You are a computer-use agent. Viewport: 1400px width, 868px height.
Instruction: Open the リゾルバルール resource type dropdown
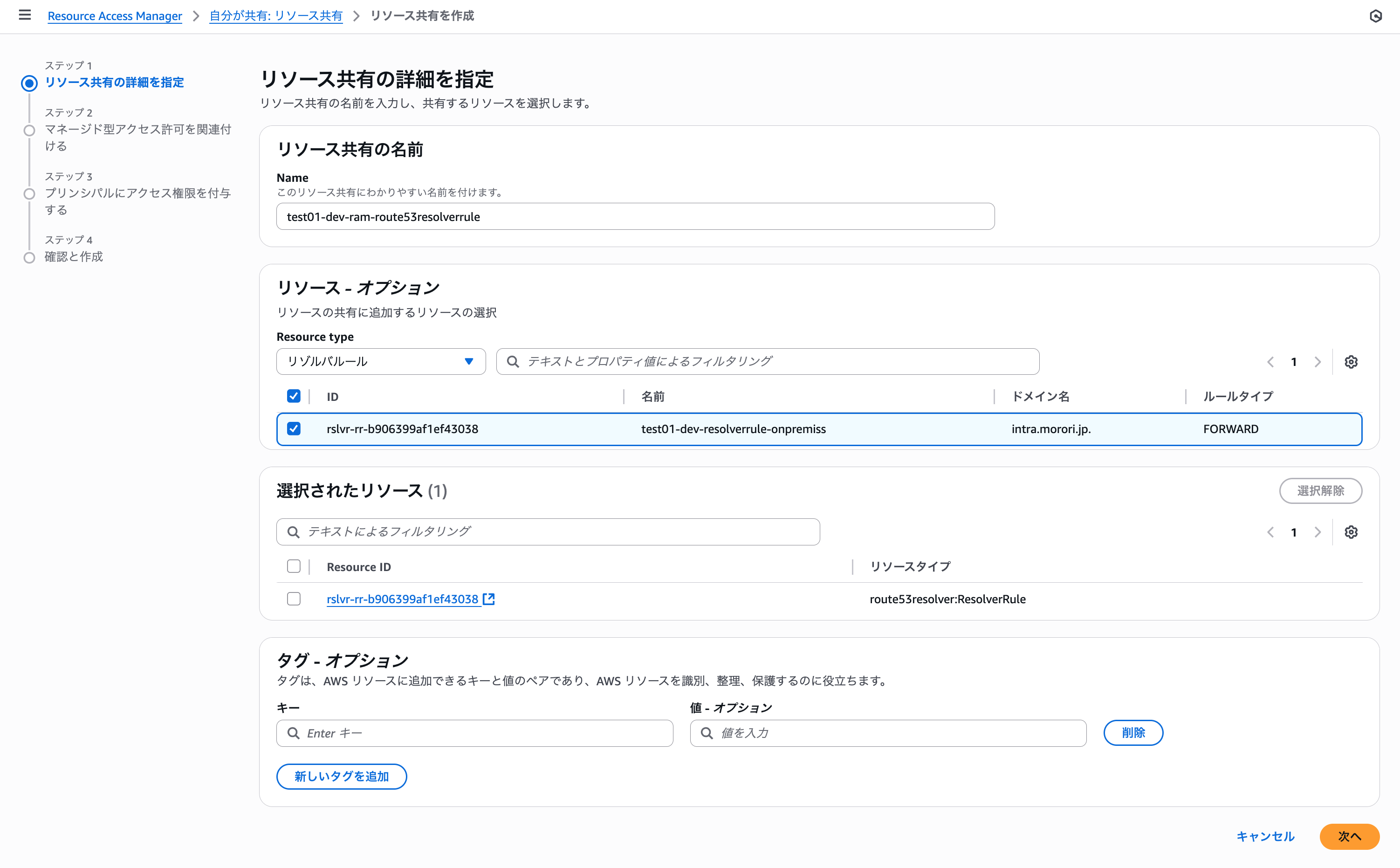(x=380, y=361)
